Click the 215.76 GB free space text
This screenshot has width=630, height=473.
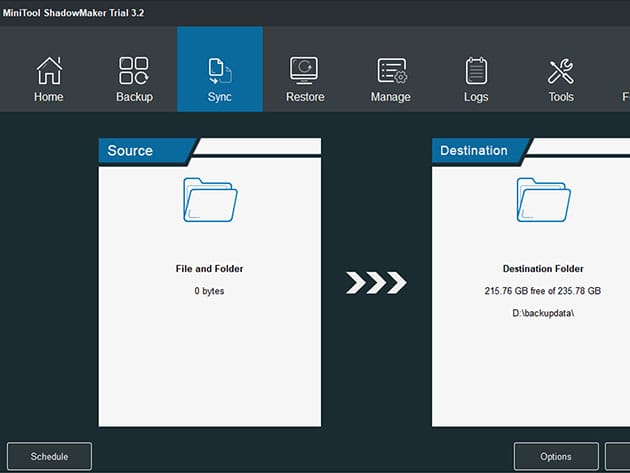click(x=543, y=290)
